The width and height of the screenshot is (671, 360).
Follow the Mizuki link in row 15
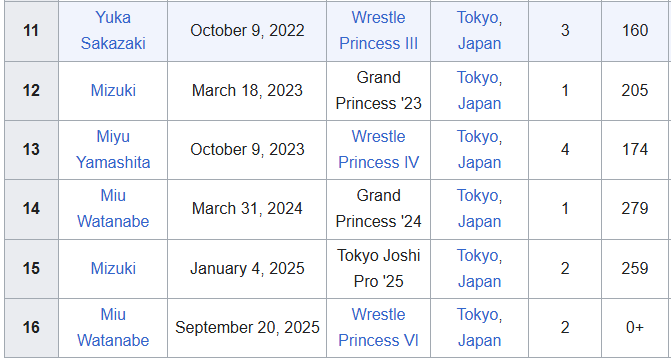pos(113,268)
